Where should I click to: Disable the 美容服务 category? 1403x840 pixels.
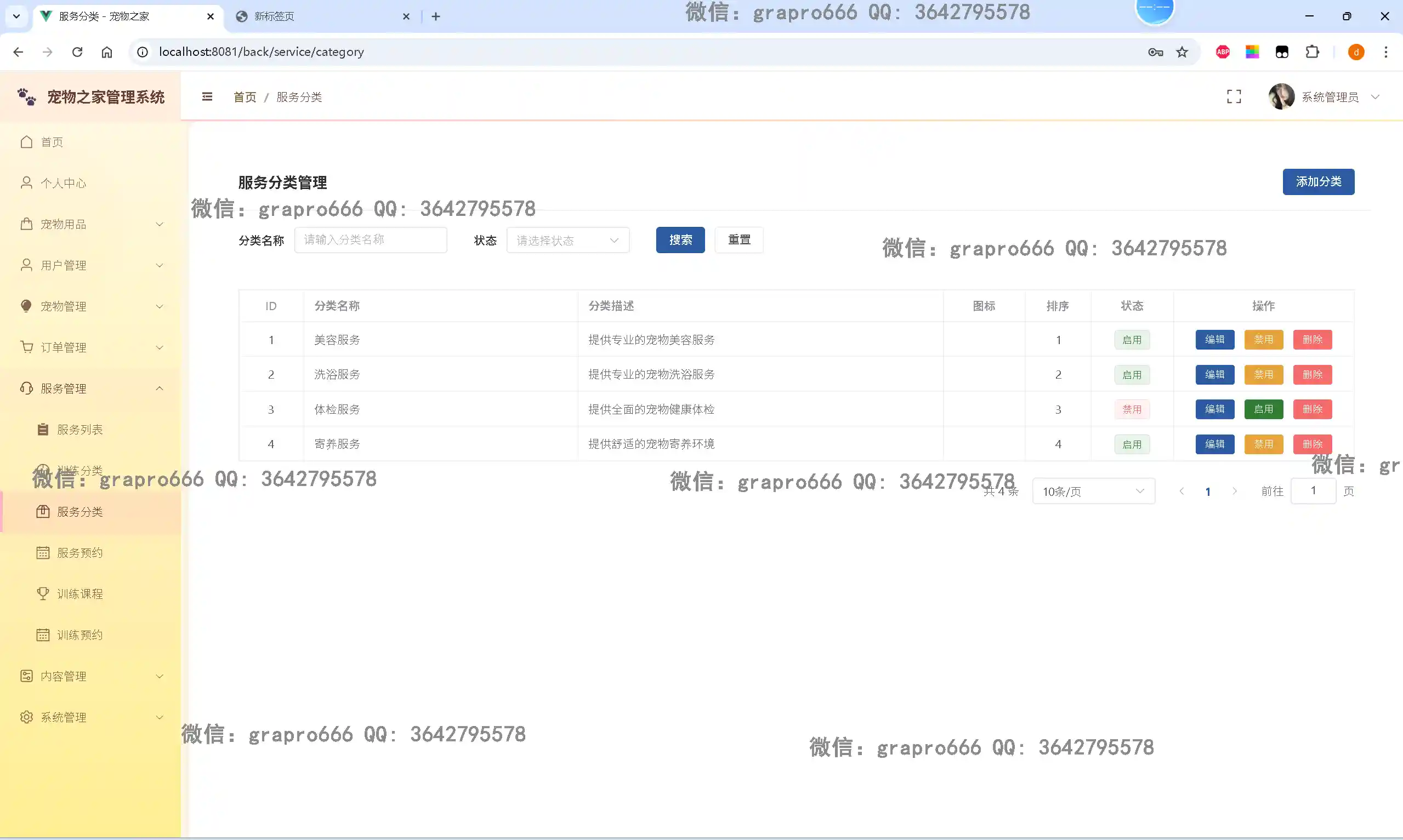click(x=1263, y=340)
